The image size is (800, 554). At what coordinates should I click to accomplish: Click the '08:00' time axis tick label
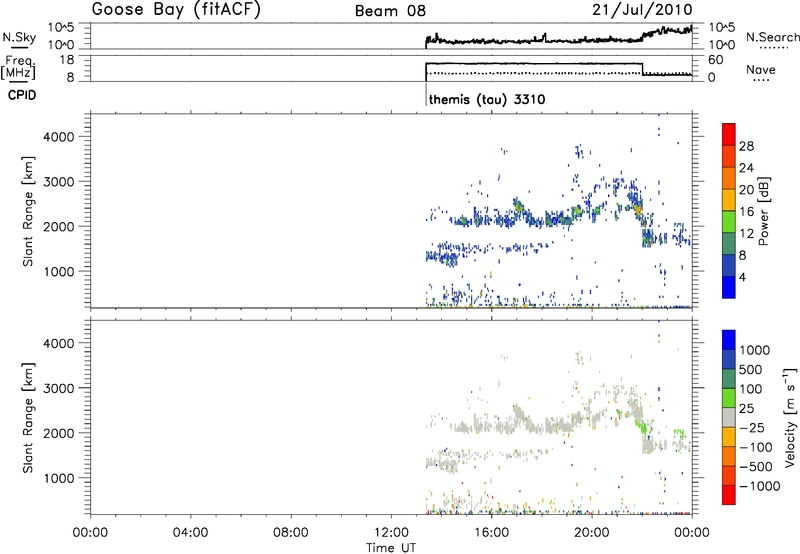[291, 533]
